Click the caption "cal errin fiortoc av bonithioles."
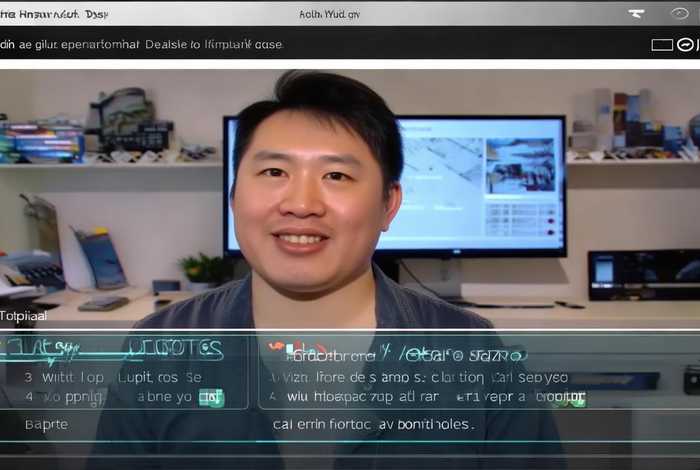This screenshot has width=700, height=470. point(373,424)
